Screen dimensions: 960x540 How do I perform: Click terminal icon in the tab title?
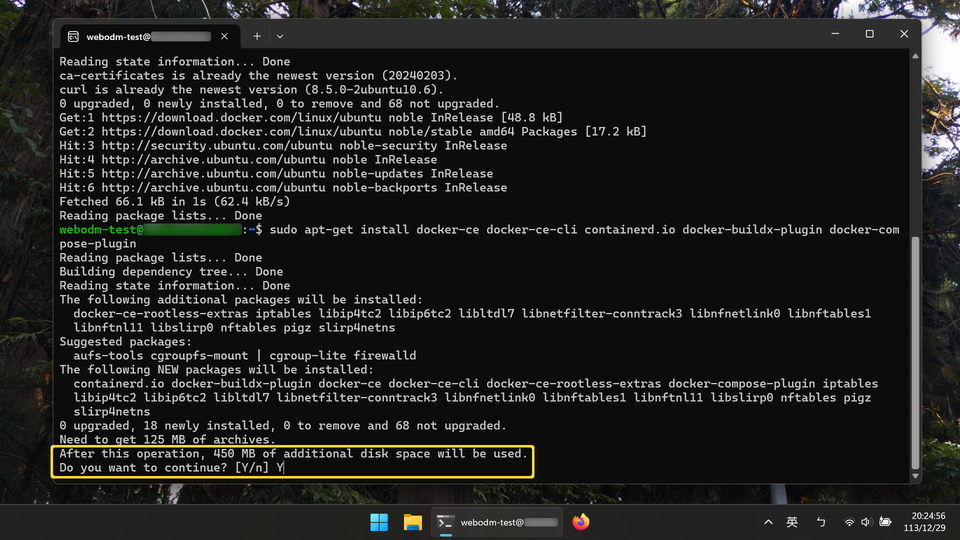tap(73, 37)
